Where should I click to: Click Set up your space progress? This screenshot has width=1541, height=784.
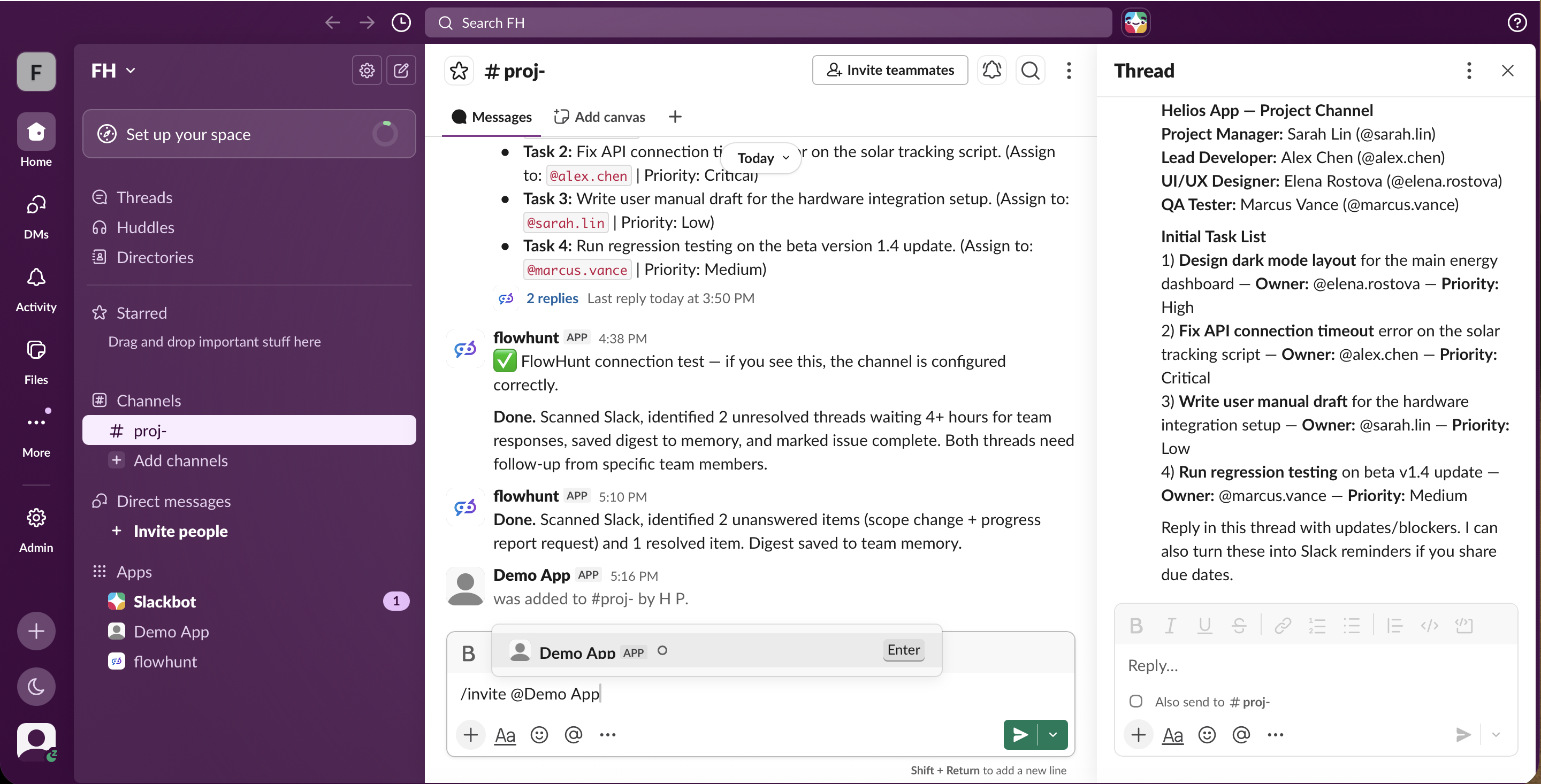pos(249,134)
